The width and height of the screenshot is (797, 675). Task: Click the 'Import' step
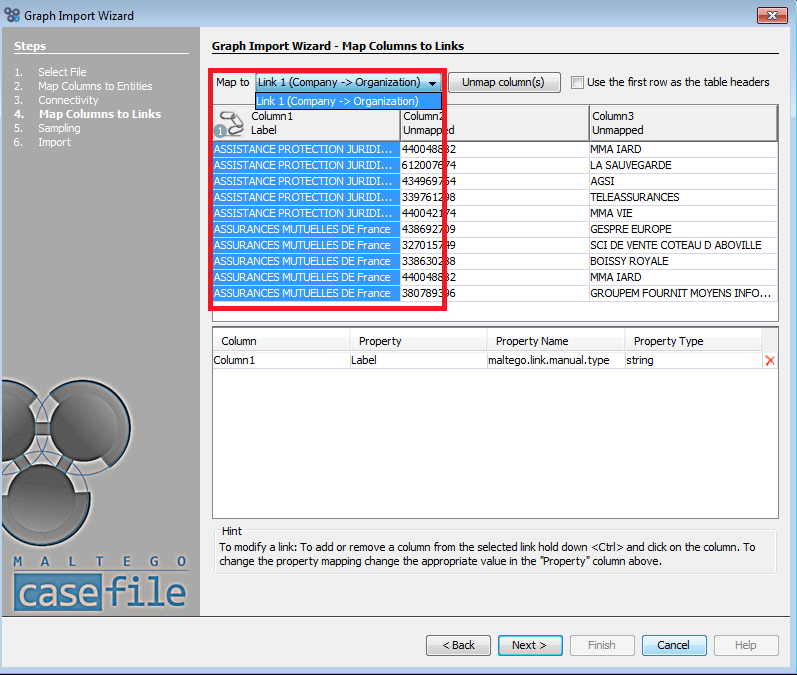[x=54, y=142]
